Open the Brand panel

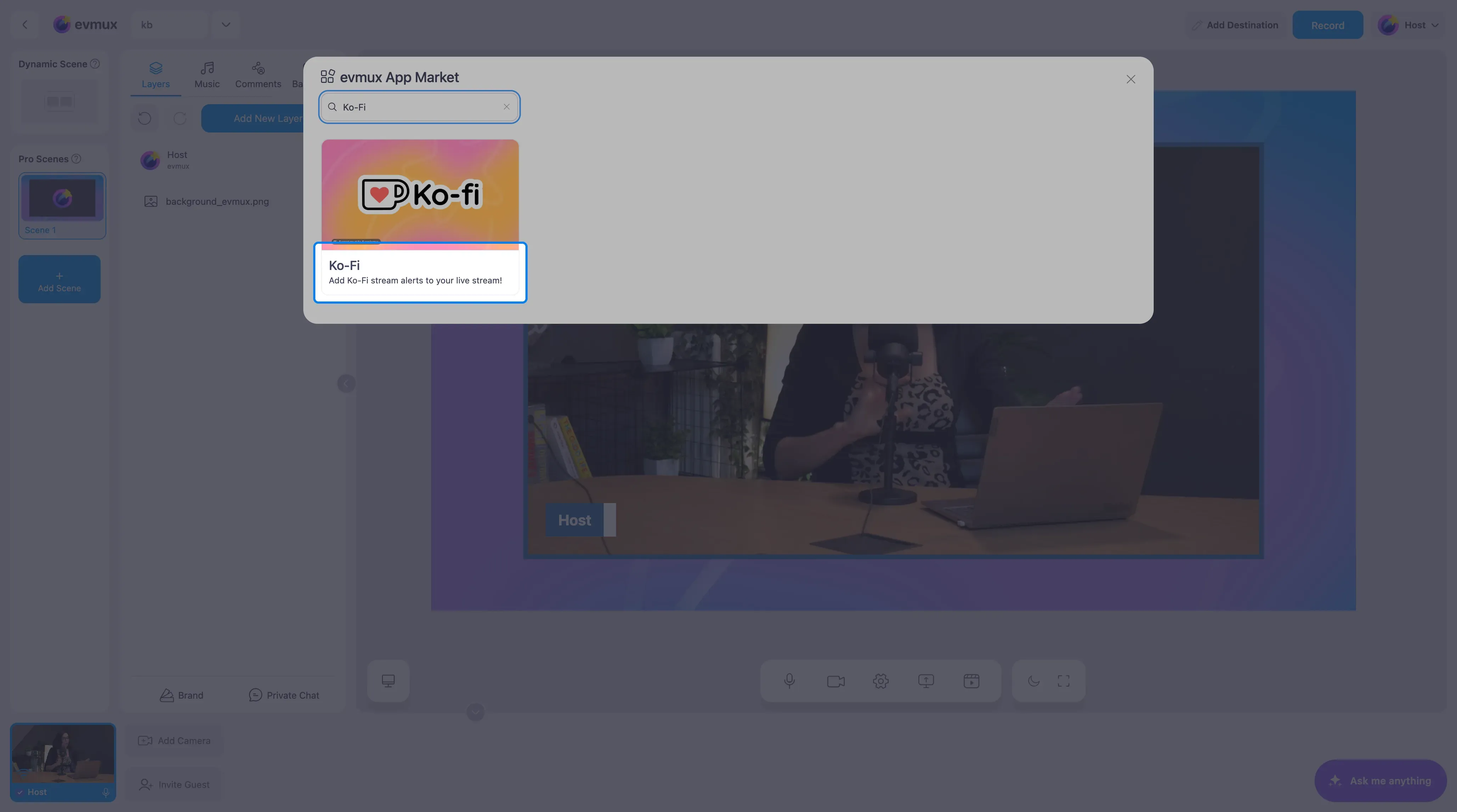181,695
